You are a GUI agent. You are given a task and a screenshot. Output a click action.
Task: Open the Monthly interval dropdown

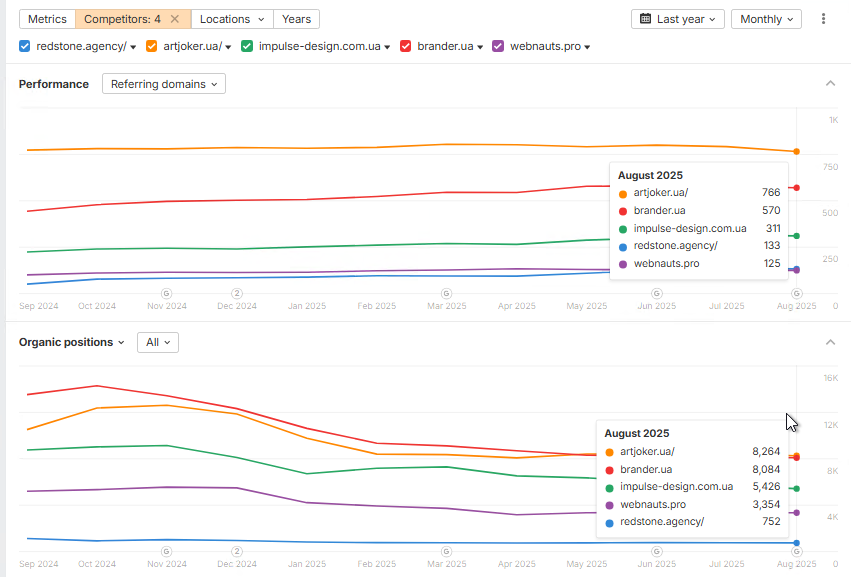766,19
